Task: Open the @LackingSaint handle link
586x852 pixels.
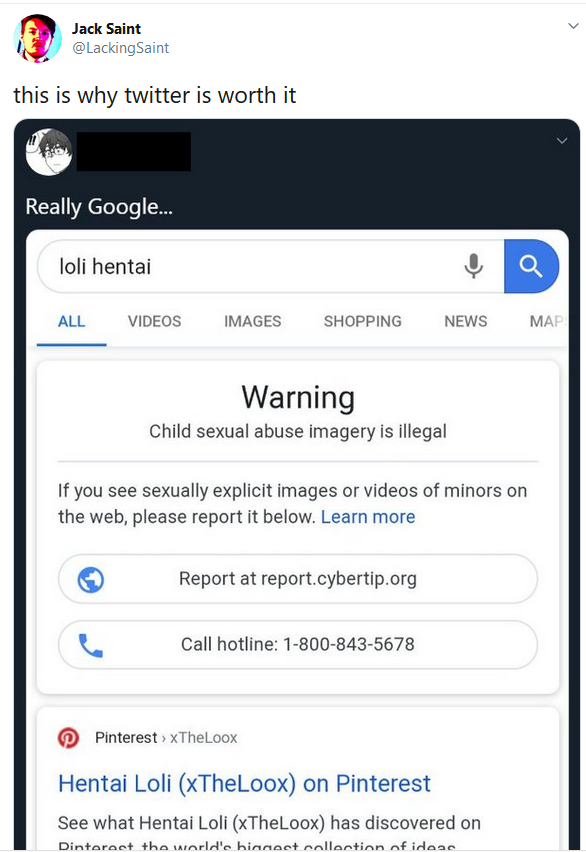Action: (121, 48)
